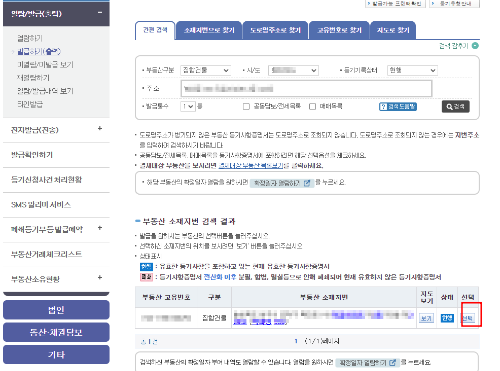500x371 pixels.
Task: Collapse the 열람/발급 sidebar section via the minus icon
Action: pos(100,13)
